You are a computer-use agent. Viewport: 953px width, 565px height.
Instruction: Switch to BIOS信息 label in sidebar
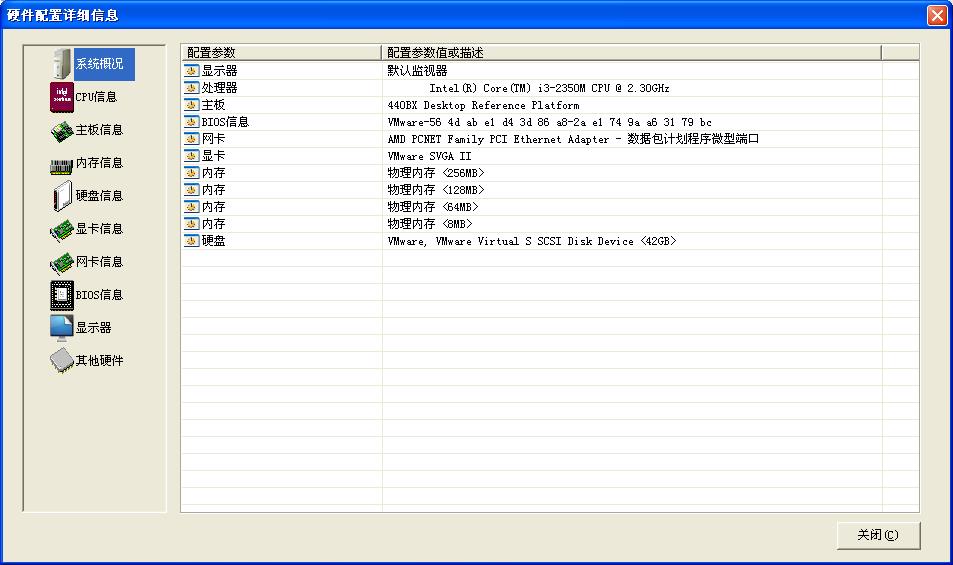(100, 295)
